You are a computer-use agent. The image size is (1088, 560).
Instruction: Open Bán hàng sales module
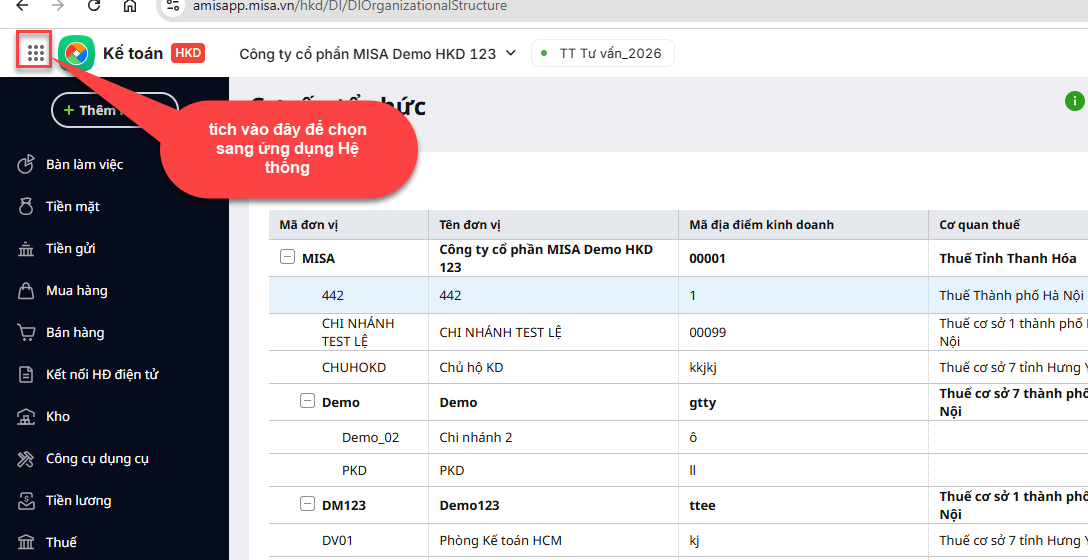(74, 332)
